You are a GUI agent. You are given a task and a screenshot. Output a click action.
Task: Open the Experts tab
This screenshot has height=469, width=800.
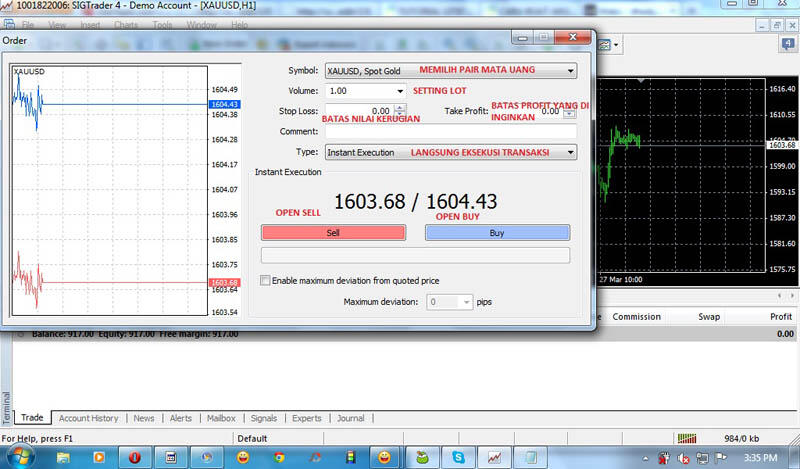[307, 418]
